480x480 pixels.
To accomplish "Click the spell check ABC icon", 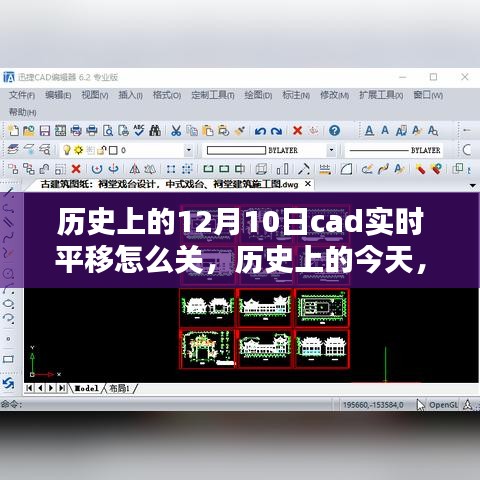I will (139, 130).
